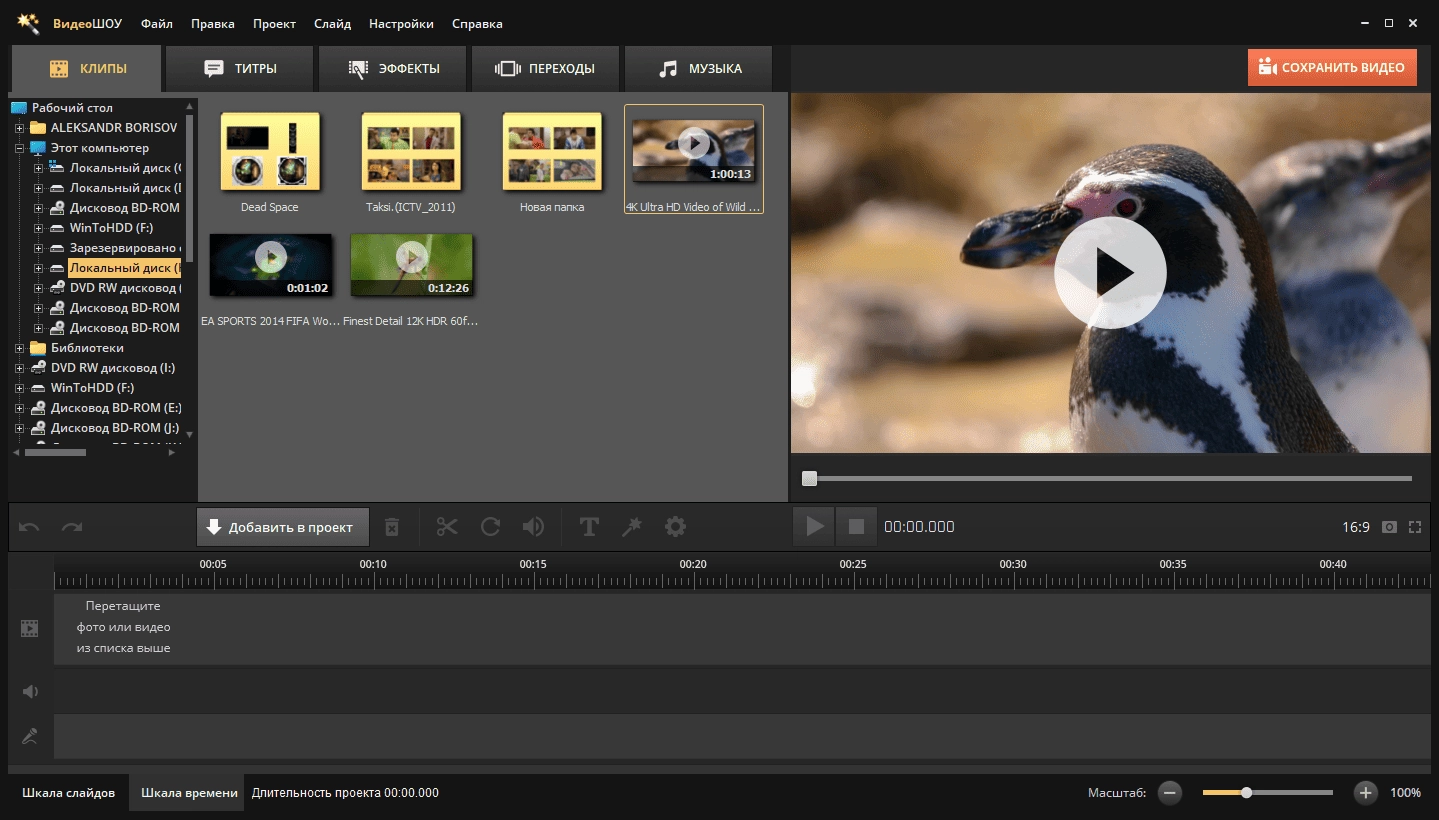Image resolution: width=1439 pixels, height=820 pixels.
Task: Expand Дисковод BD-ROM (E:) node
Action: 19,408
